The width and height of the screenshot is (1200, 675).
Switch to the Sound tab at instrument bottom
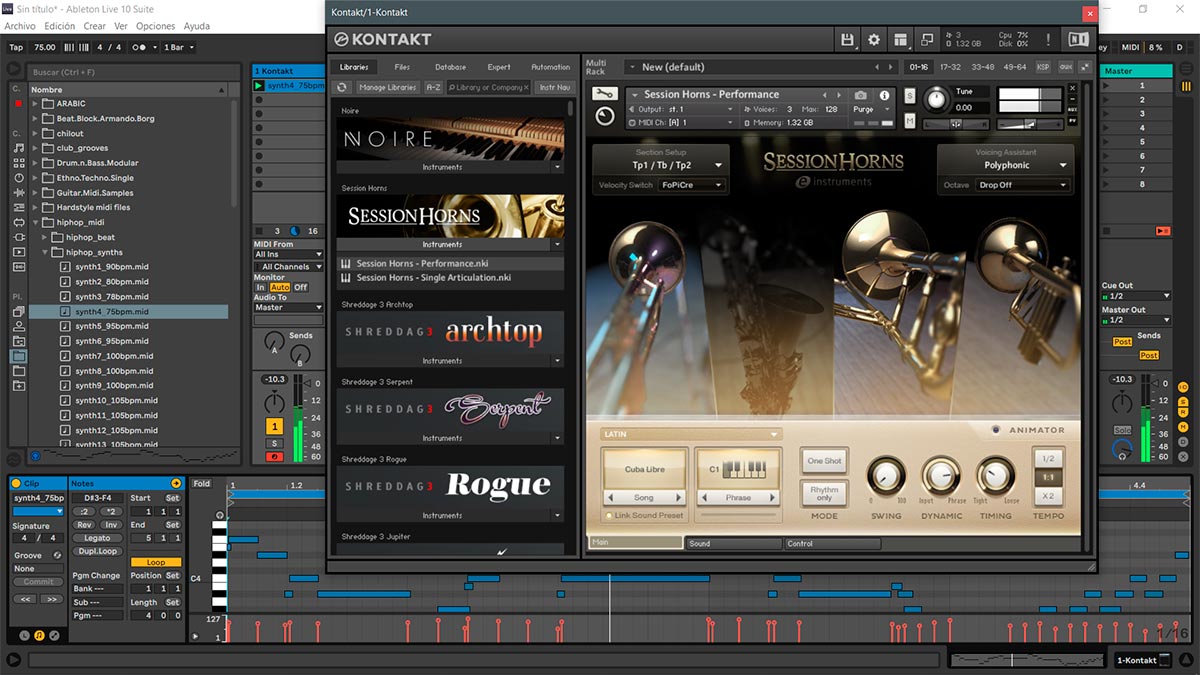click(733, 544)
